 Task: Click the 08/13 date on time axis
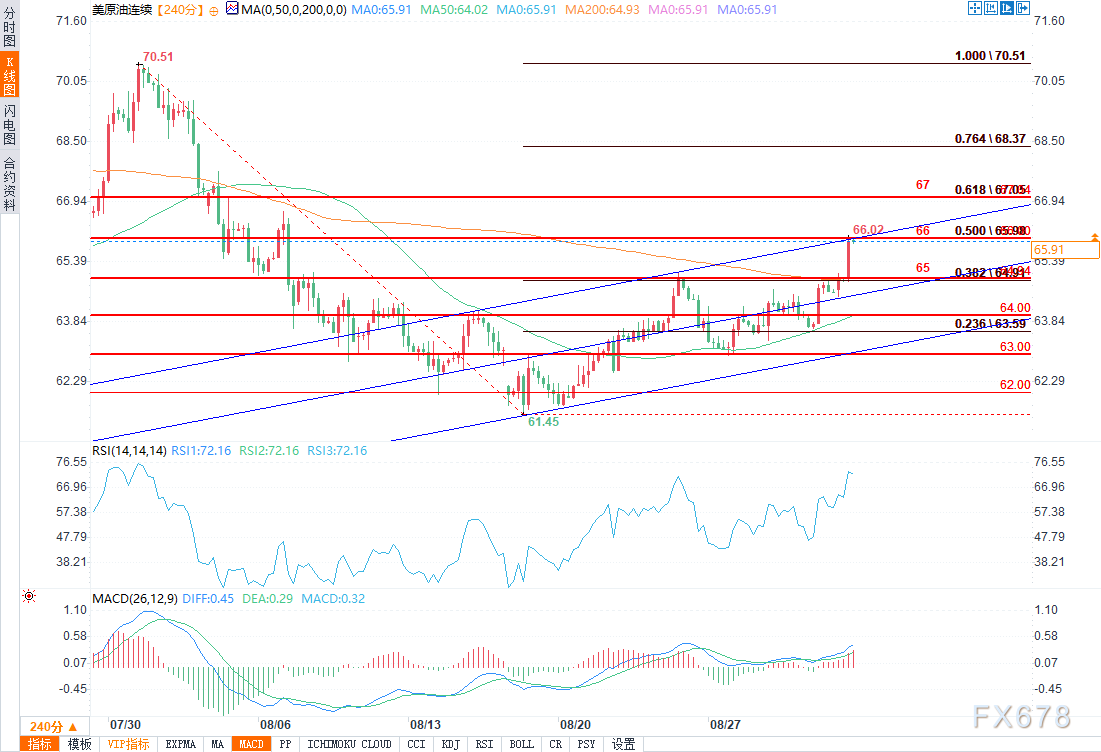(426, 725)
